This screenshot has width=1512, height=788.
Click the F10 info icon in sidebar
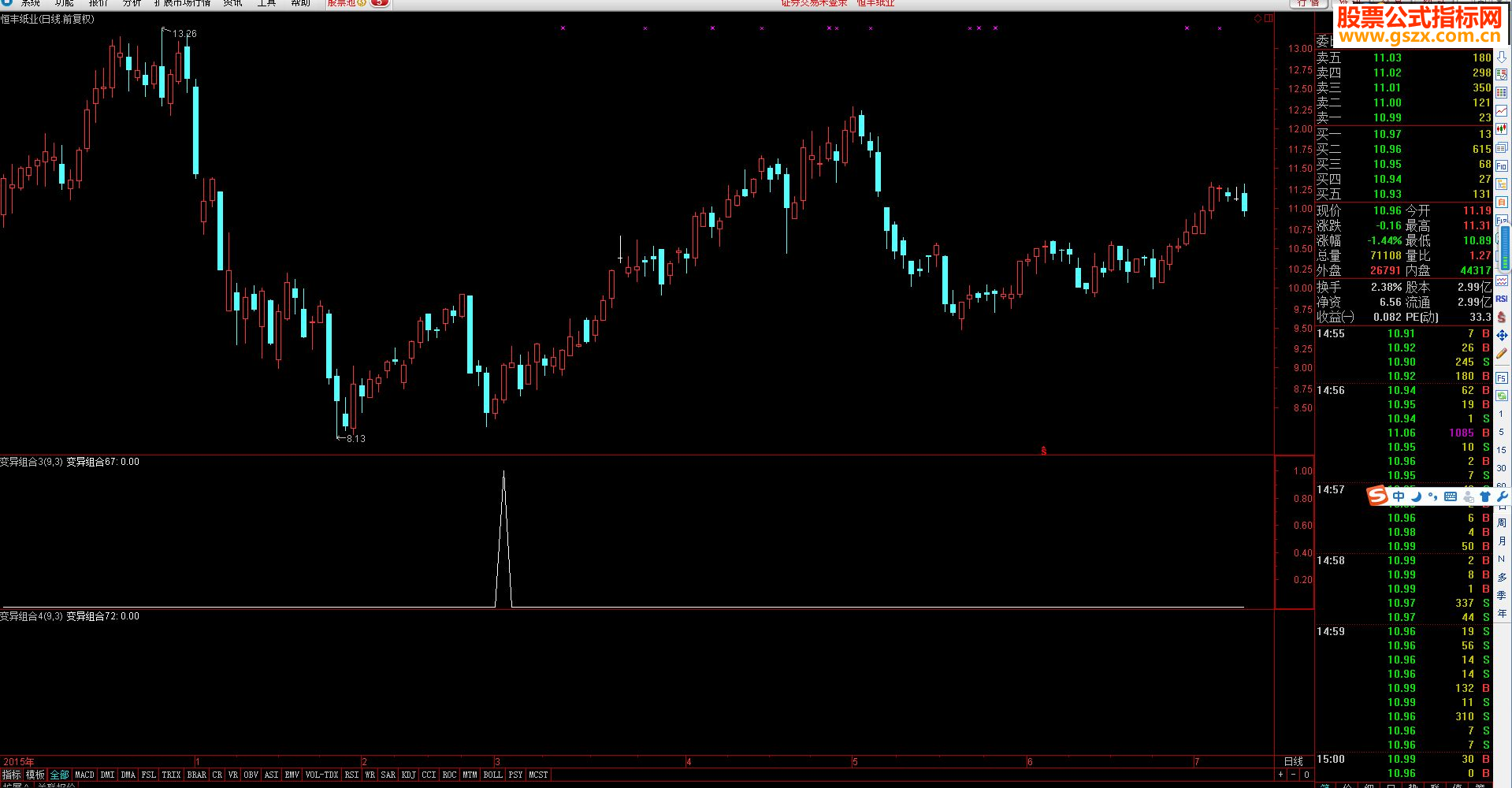[x=1502, y=166]
